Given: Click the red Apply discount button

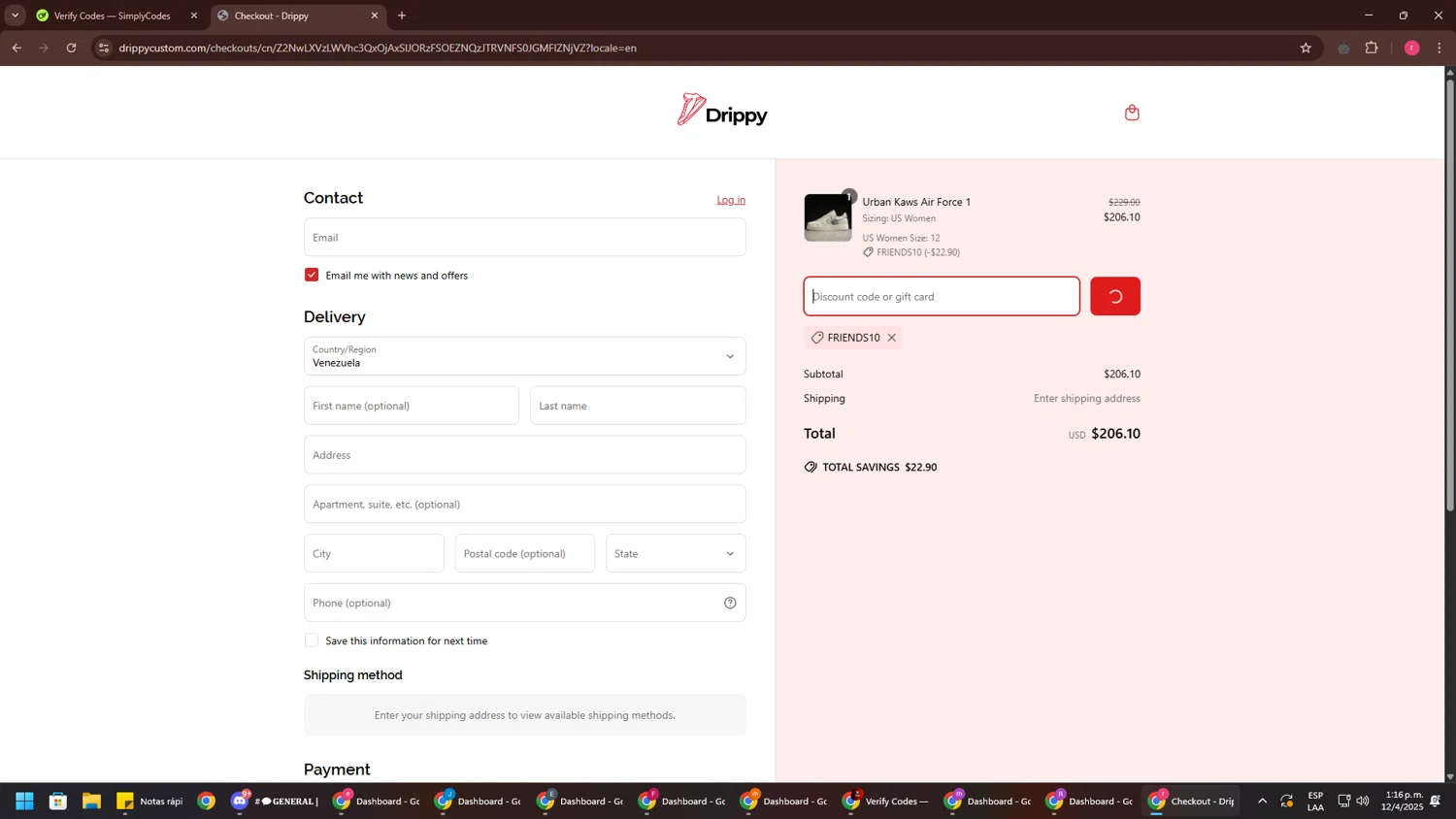Looking at the screenshot, I should [1115, 296].
